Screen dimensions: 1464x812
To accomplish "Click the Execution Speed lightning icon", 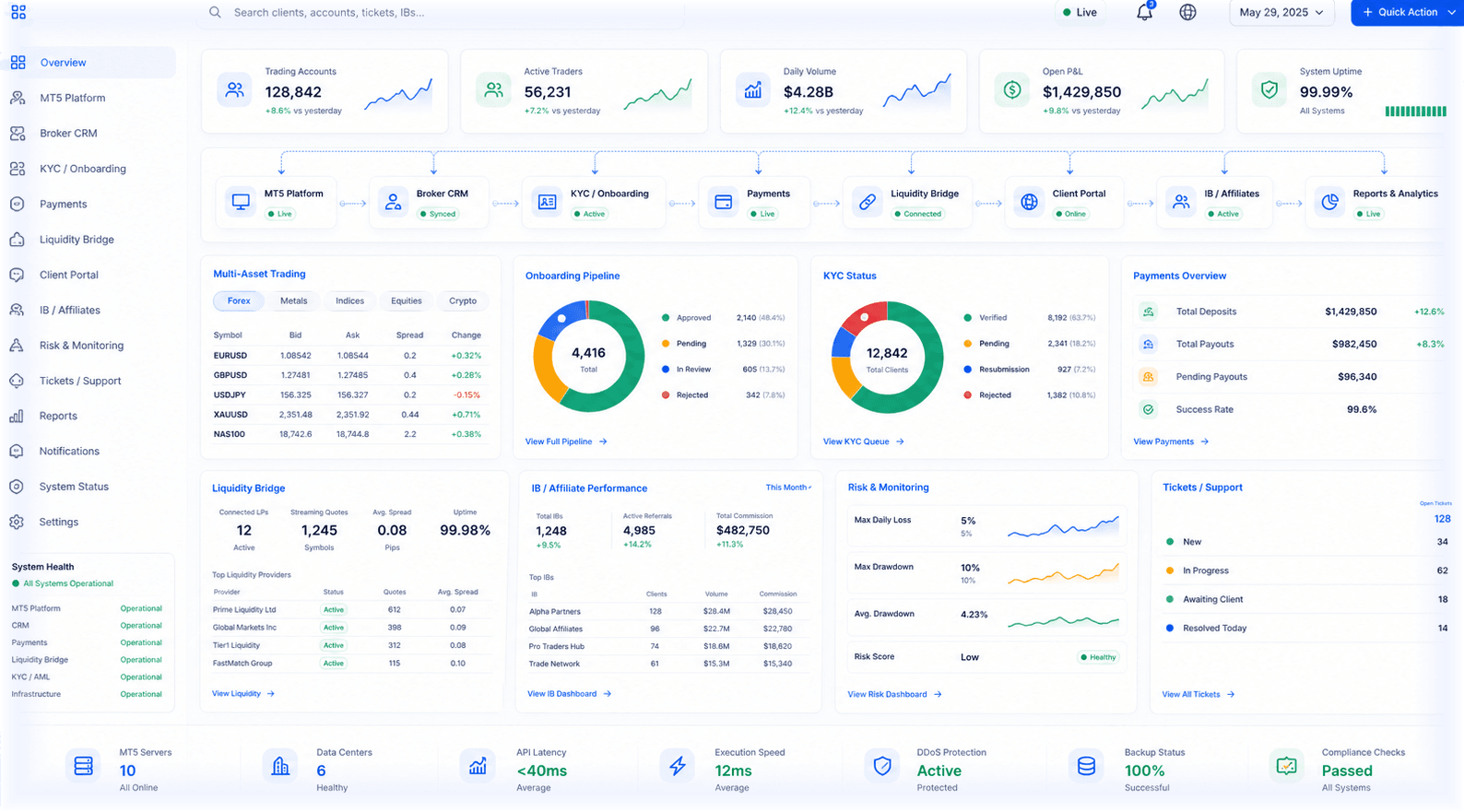I will [x=678, y=766].
